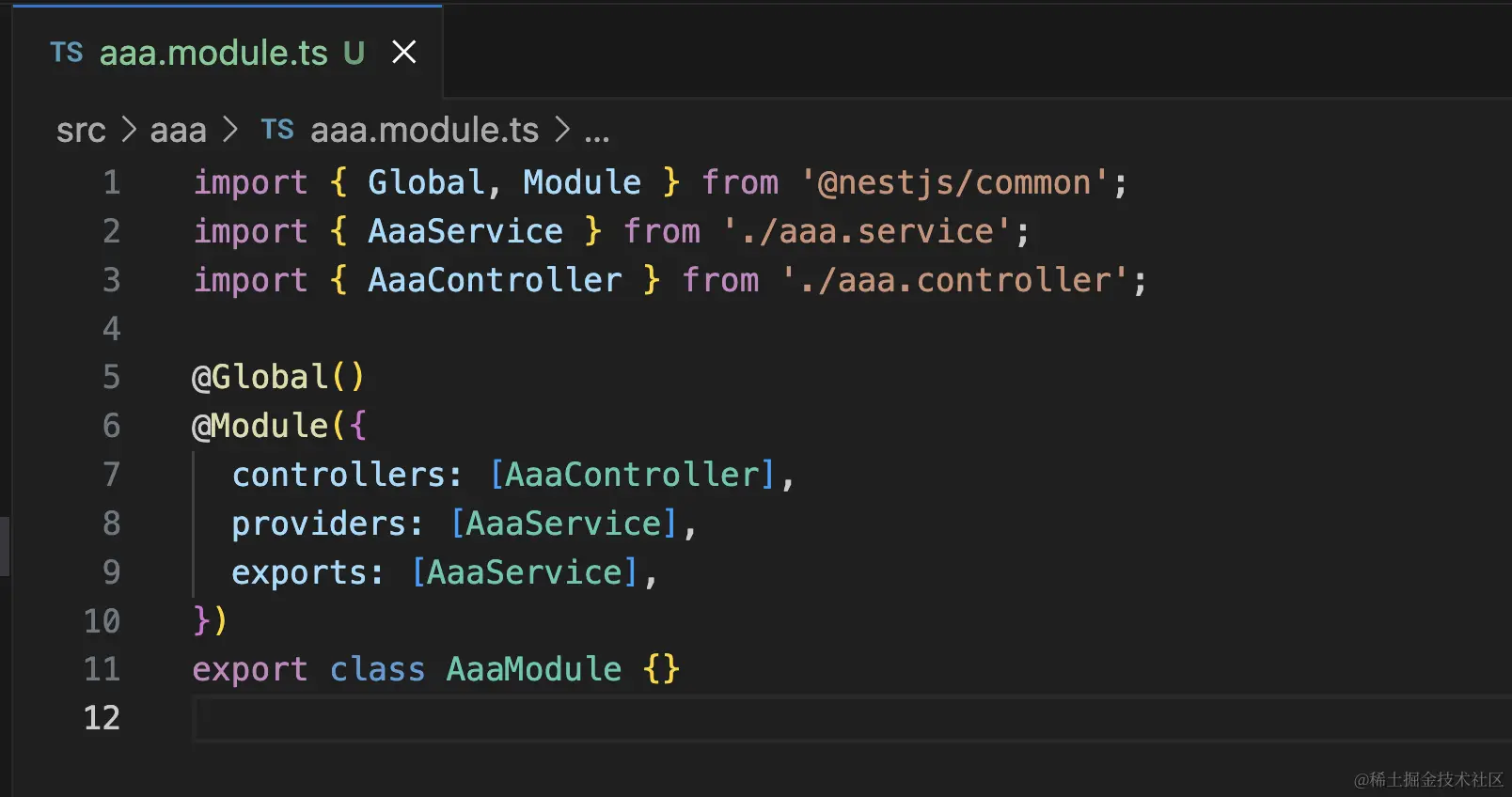Close the aaa.module.ts editor tab
The width and height of the screenshot is (1512, 797).
404,53
